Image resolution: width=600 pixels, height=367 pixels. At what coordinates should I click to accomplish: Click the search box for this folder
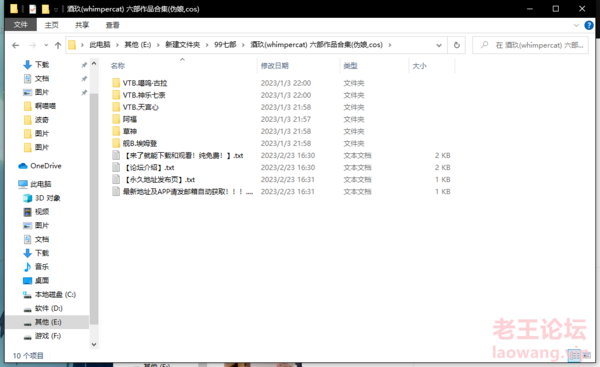click(x=530, y=45)
